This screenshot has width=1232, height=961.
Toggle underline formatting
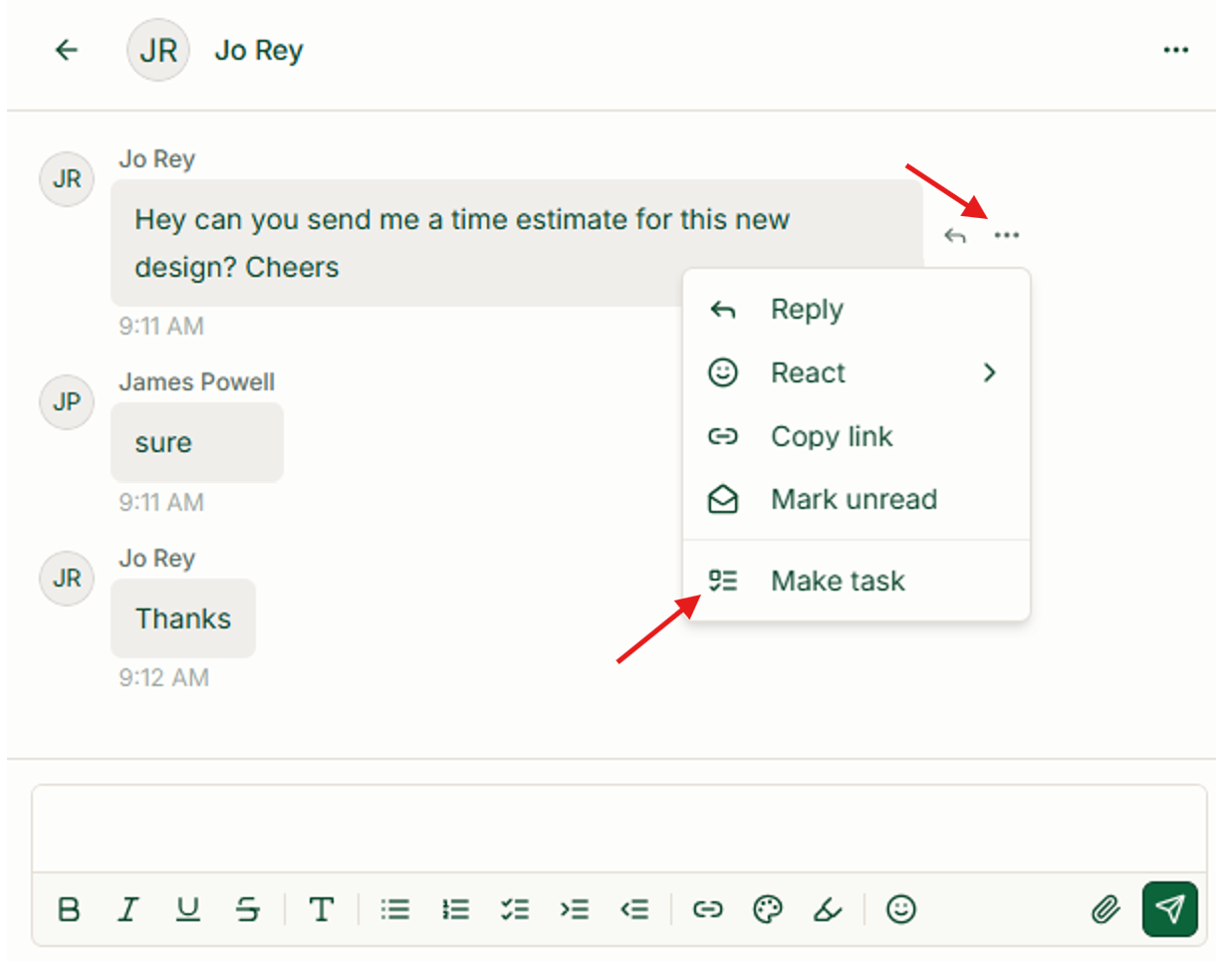pos(187,909)
